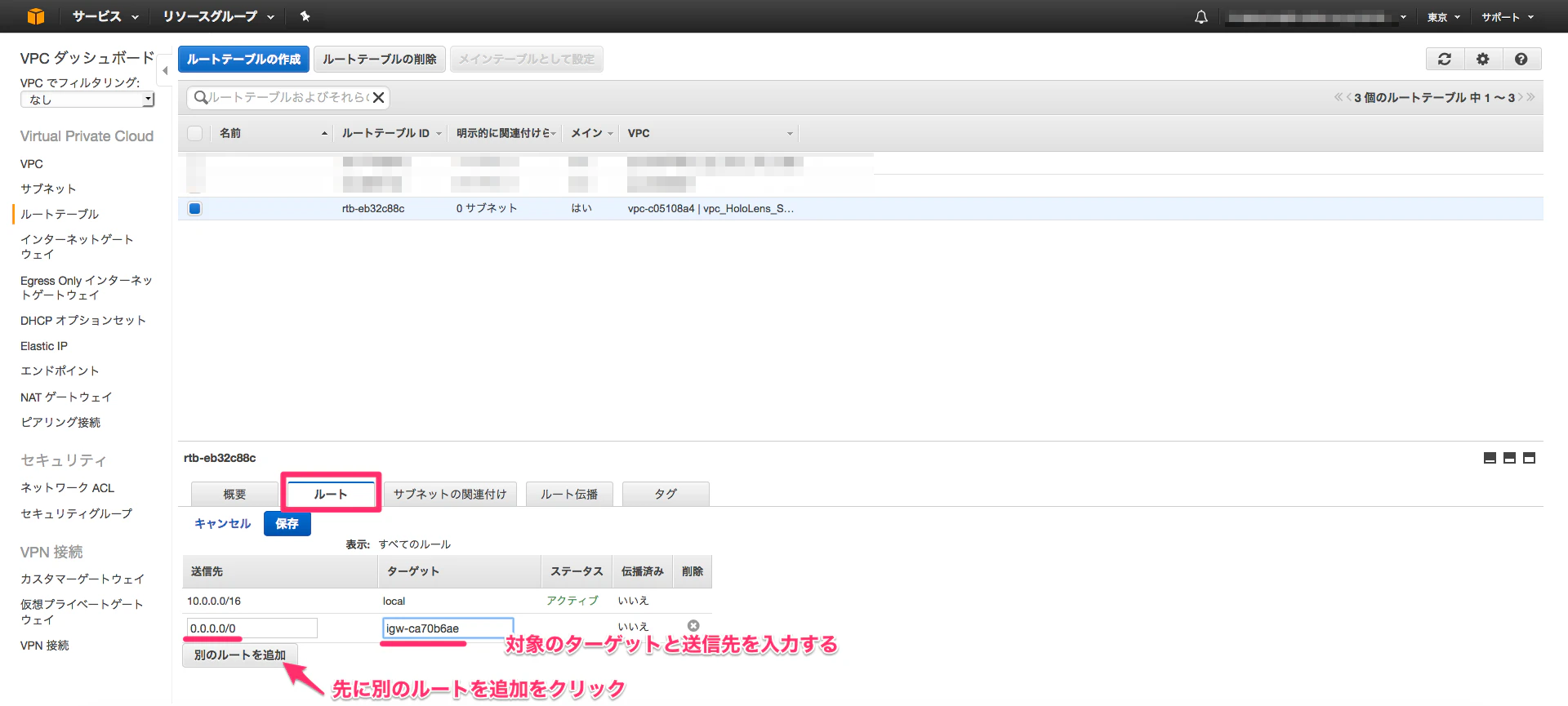Open Elastic IP in the sidebar
Image resolution: width=1568 pixels, height=706 pixels.
[x=44, y=346]
